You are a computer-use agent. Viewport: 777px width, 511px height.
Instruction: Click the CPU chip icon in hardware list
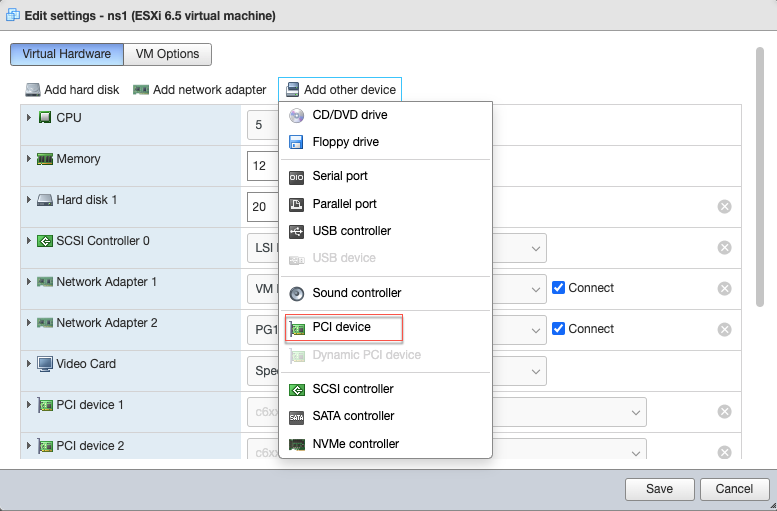45,117
